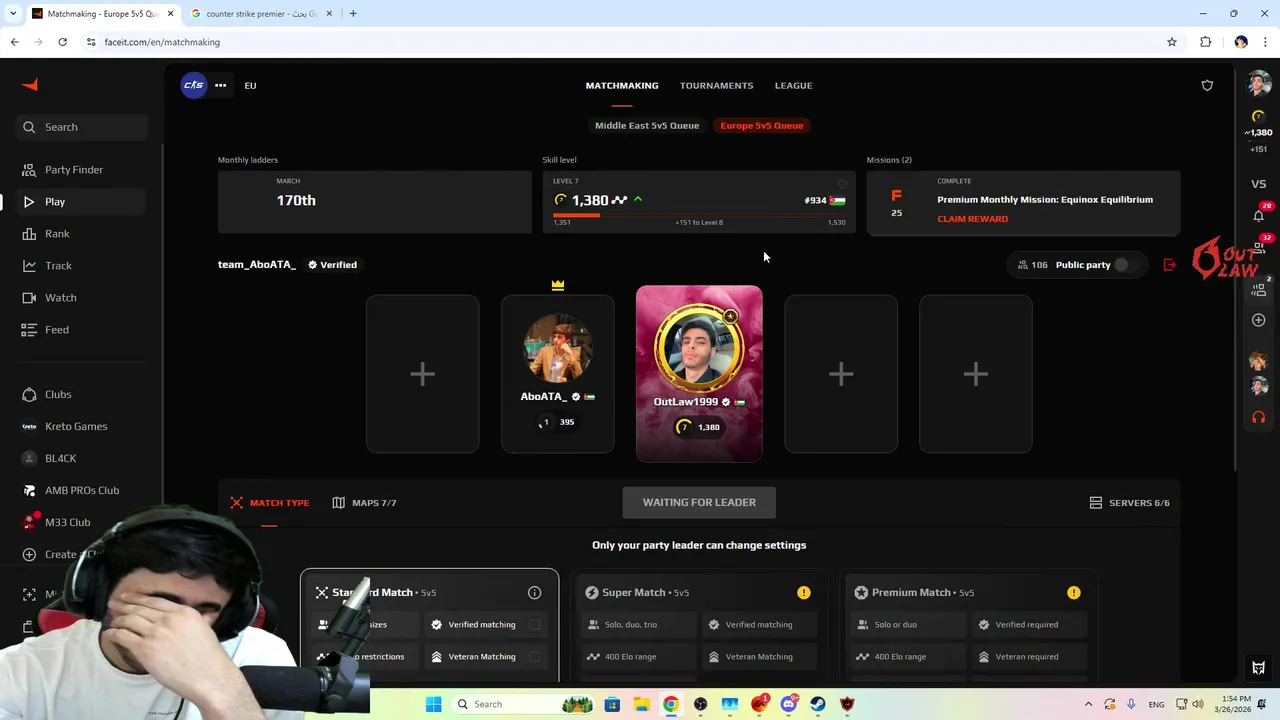Open notifications bell with 20 badge
This screenshot has height=720, width=1280.
pos(1259,215)
